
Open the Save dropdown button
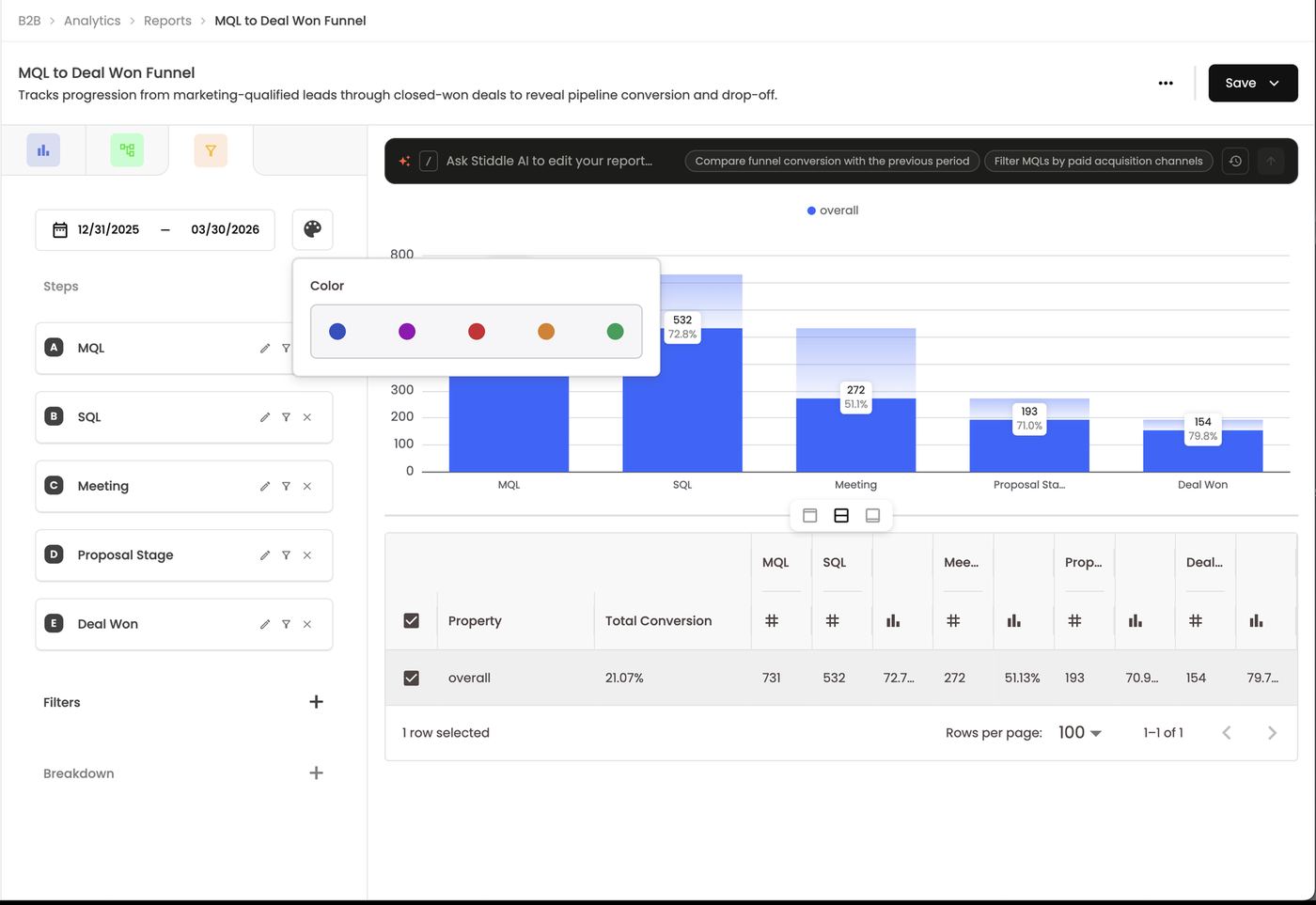click(x=1253, y=83)
